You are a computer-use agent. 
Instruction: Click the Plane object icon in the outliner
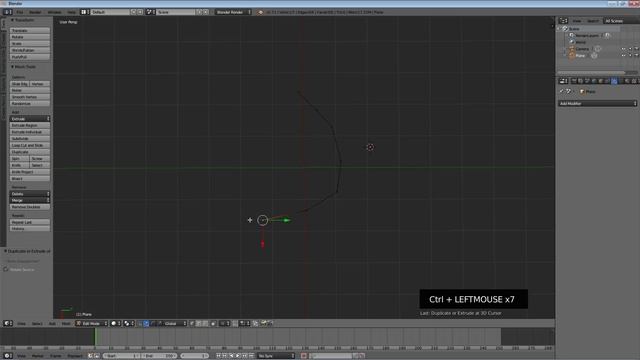(572, 56)
